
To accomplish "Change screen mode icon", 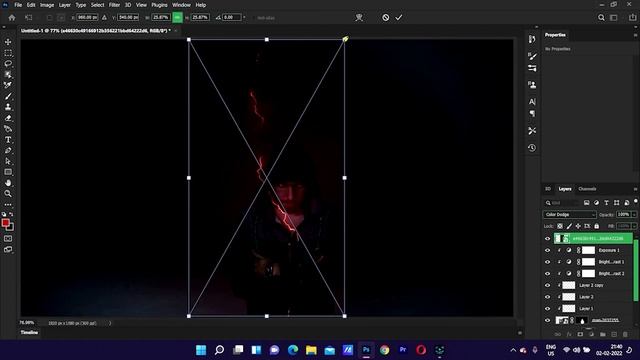I will [x=8, y=249].
